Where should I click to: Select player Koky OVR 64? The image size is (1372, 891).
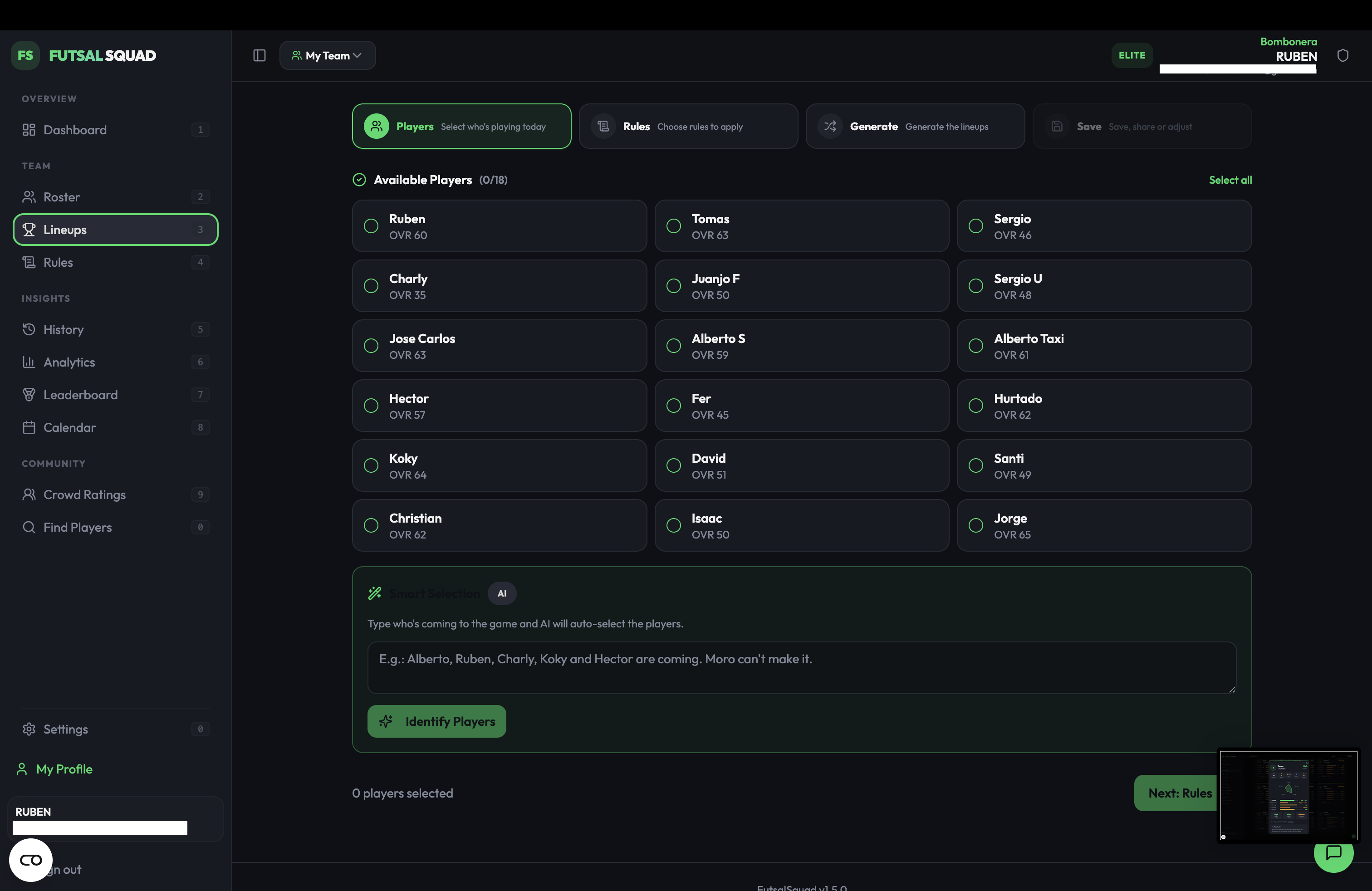click(499, 465)
